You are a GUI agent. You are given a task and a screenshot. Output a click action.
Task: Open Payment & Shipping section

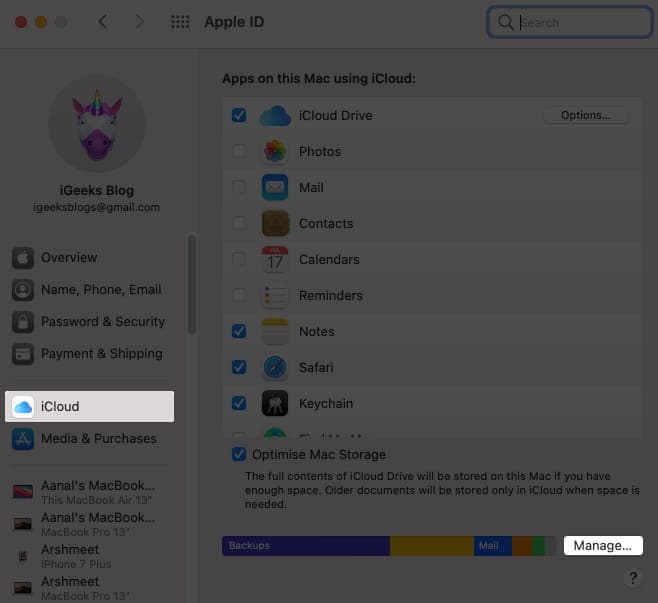point(89,354)
